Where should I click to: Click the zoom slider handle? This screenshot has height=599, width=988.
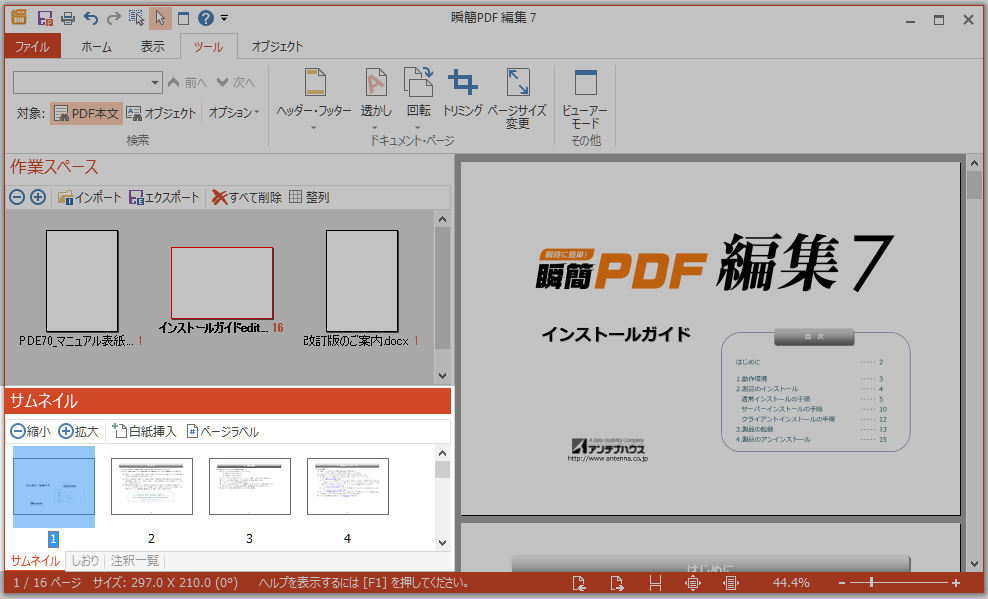871,583
